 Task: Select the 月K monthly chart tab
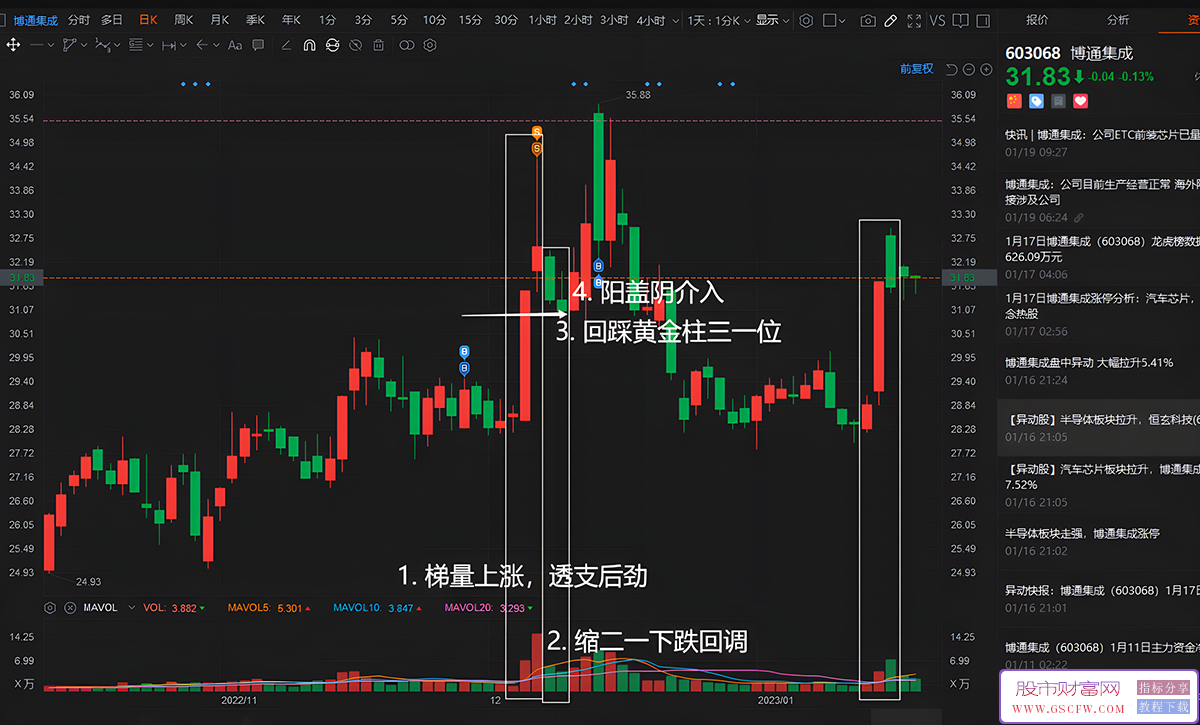[x=219, y=20]
